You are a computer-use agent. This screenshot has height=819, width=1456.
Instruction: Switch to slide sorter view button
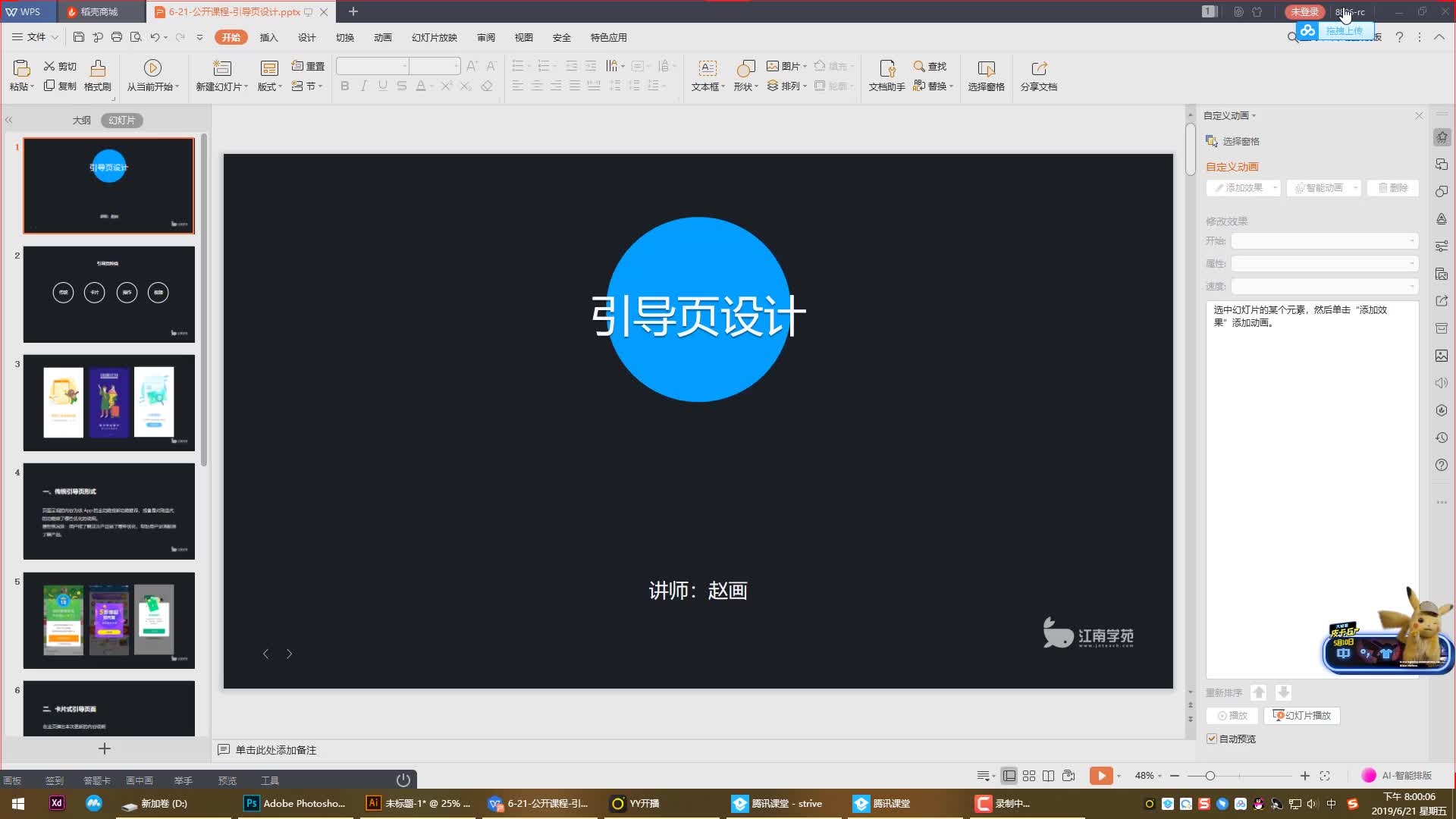click(x=1029, y=776)
